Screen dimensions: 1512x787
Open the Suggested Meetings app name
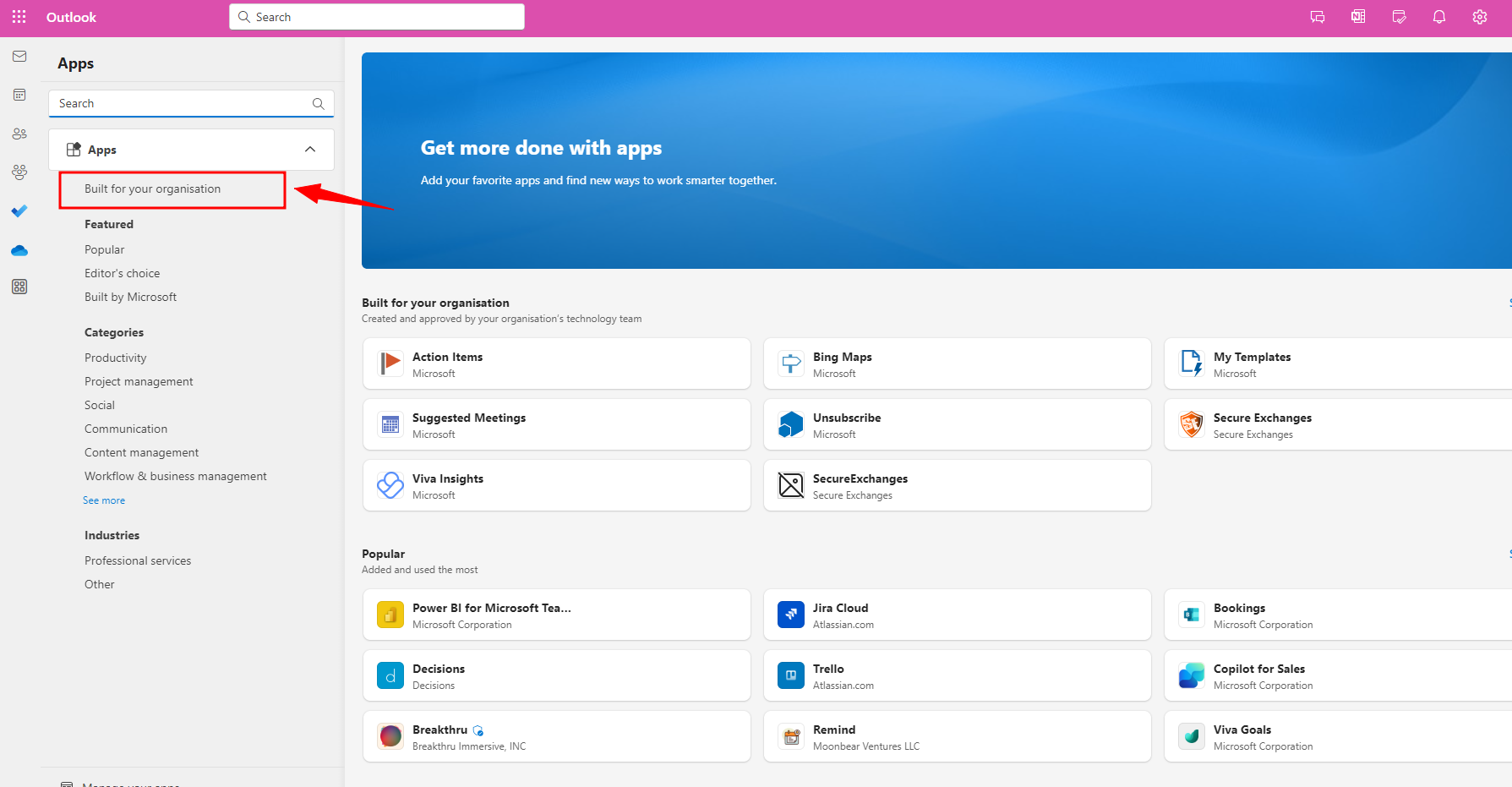(x=469, y=418)
